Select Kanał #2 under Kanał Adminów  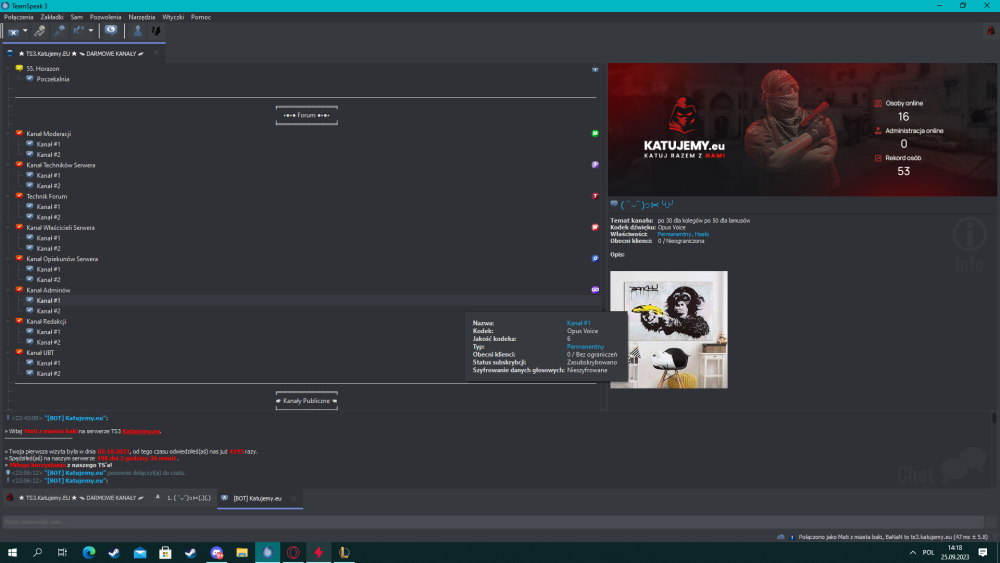[x=48, y=311]
